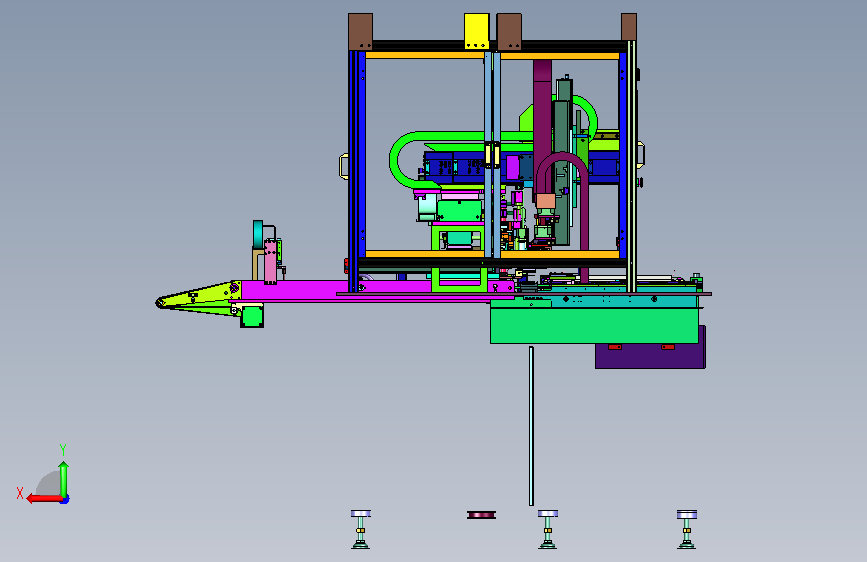Select the teal cylinder on the left stand
Screen dimensions: 867x562
pos(258,234)
